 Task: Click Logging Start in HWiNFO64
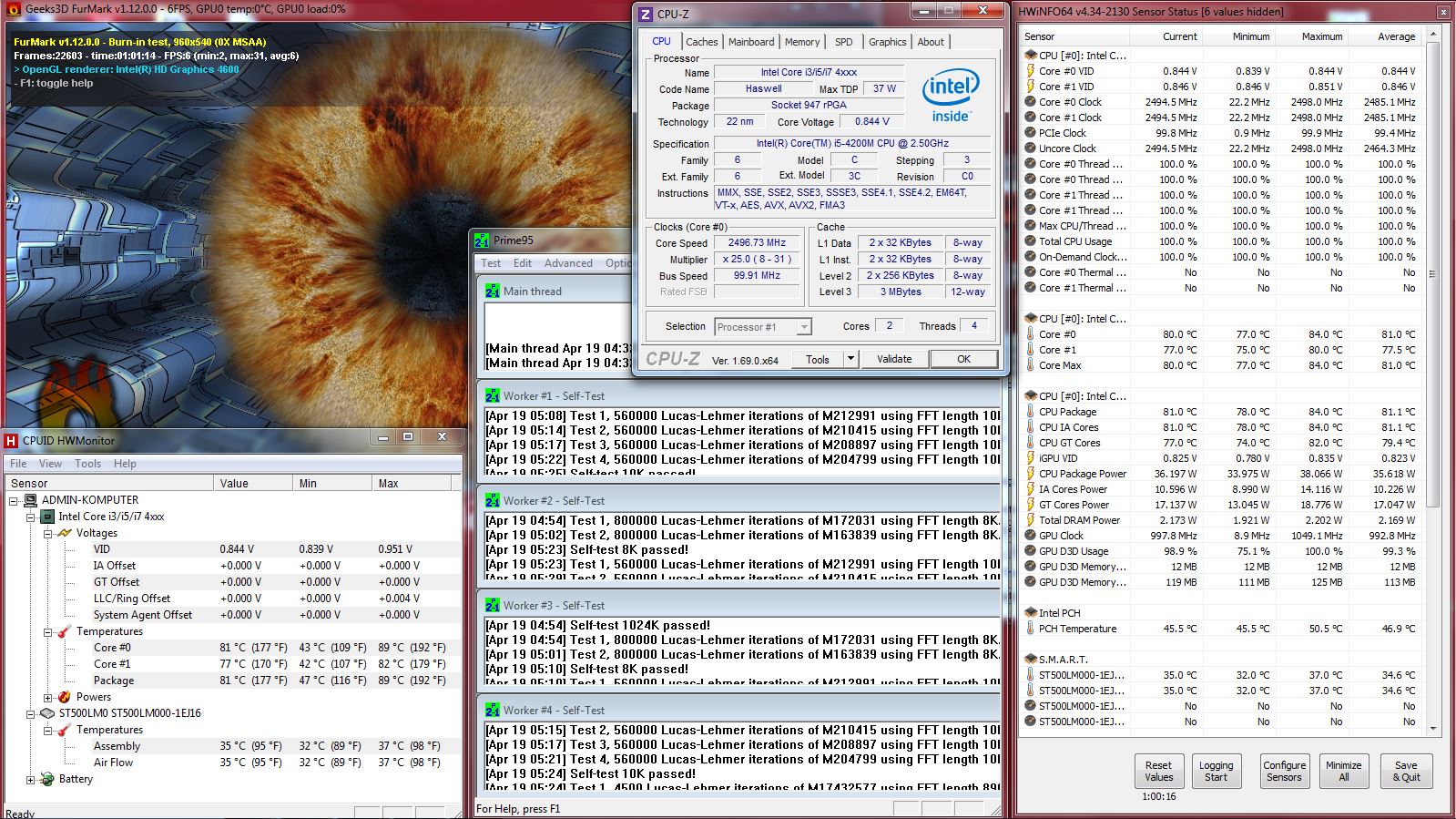(1216, 772)
